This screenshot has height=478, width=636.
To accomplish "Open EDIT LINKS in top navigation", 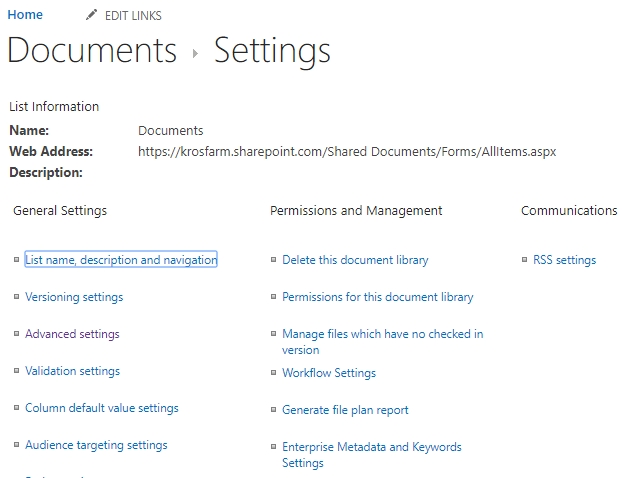I will pyautogui.click(x=133, y=15).
